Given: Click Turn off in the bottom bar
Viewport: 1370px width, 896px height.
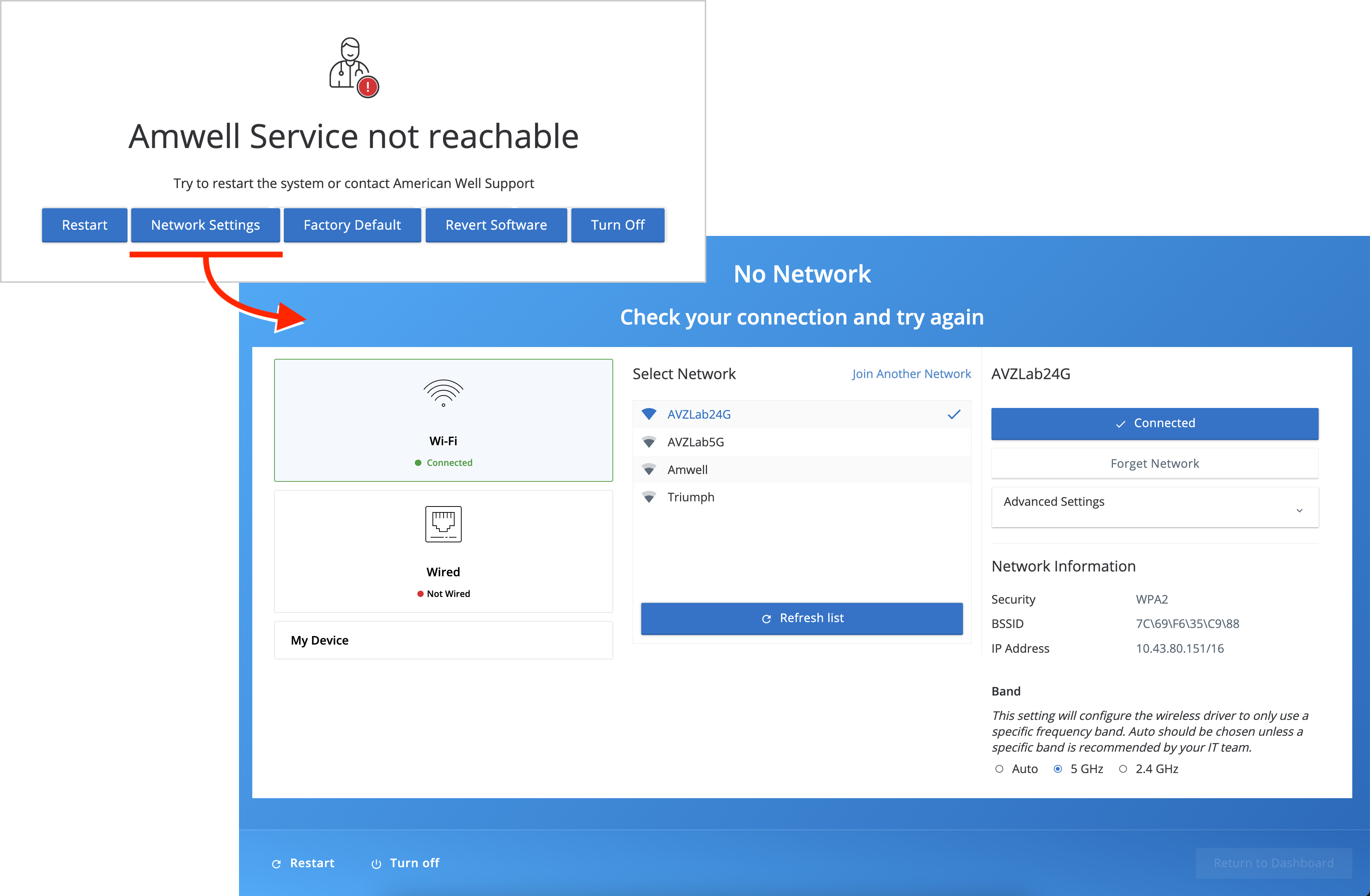Looking at the screenshot, I should (405, 863).
